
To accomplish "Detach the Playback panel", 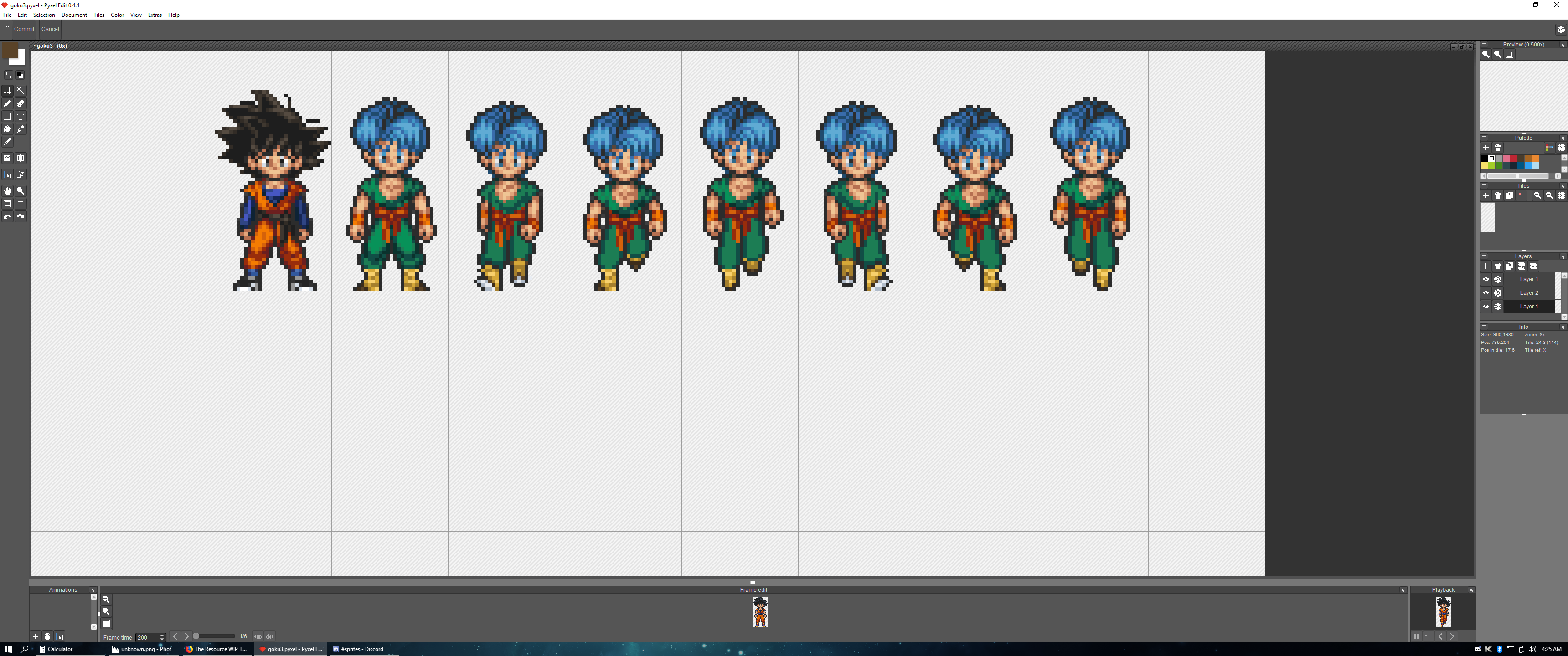I will pos(1472,590).
